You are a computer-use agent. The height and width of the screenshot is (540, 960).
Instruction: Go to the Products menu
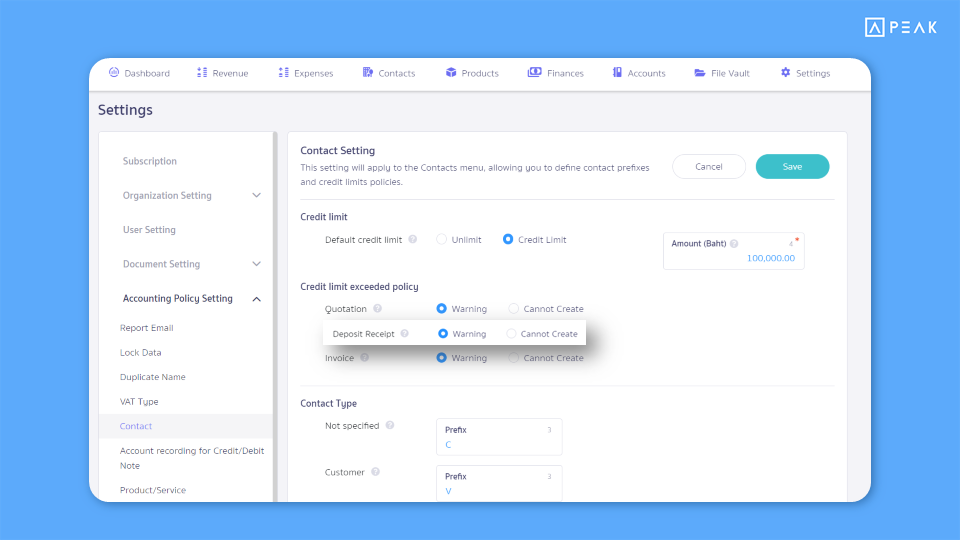473,73
